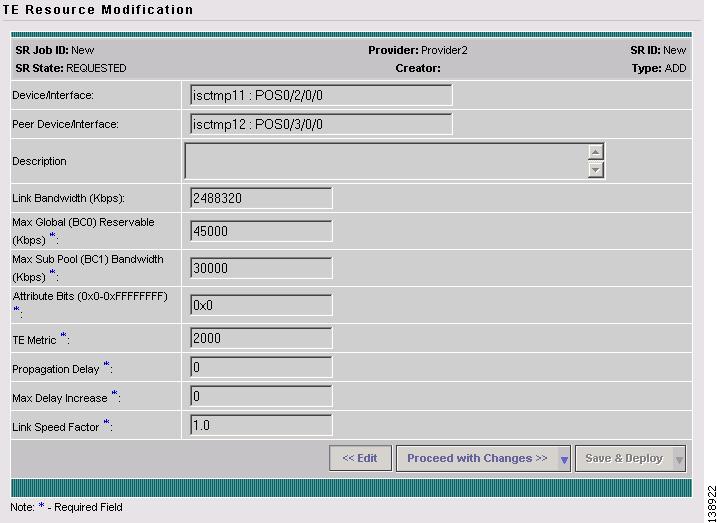Click the << Edit button
Image resolution: width=717 pixels, height=523 pixels.
click(x=360, y=458)
